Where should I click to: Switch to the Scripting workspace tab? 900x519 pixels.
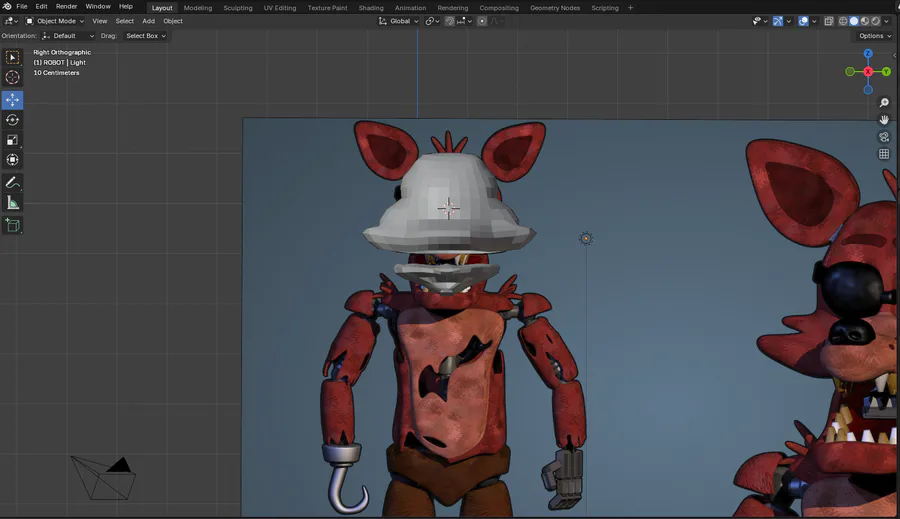pos(605,8)
